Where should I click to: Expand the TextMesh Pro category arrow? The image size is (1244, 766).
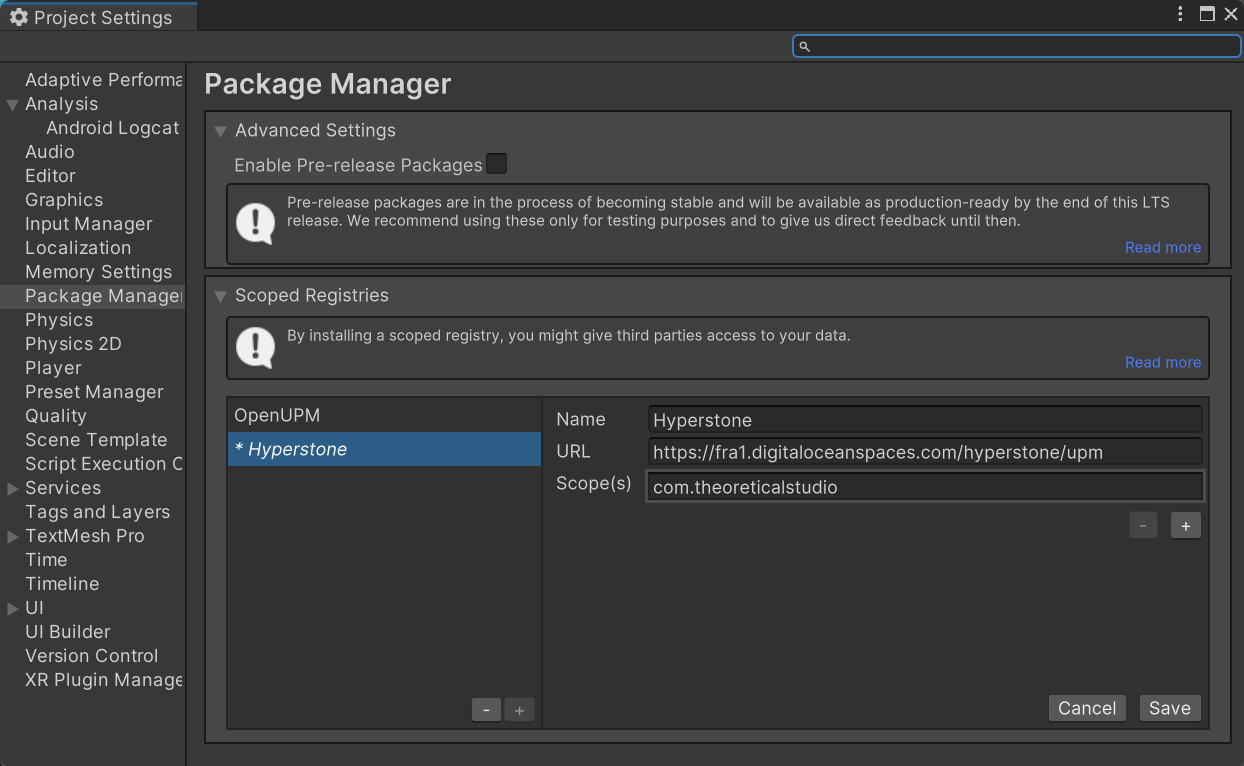coord(13,536)
